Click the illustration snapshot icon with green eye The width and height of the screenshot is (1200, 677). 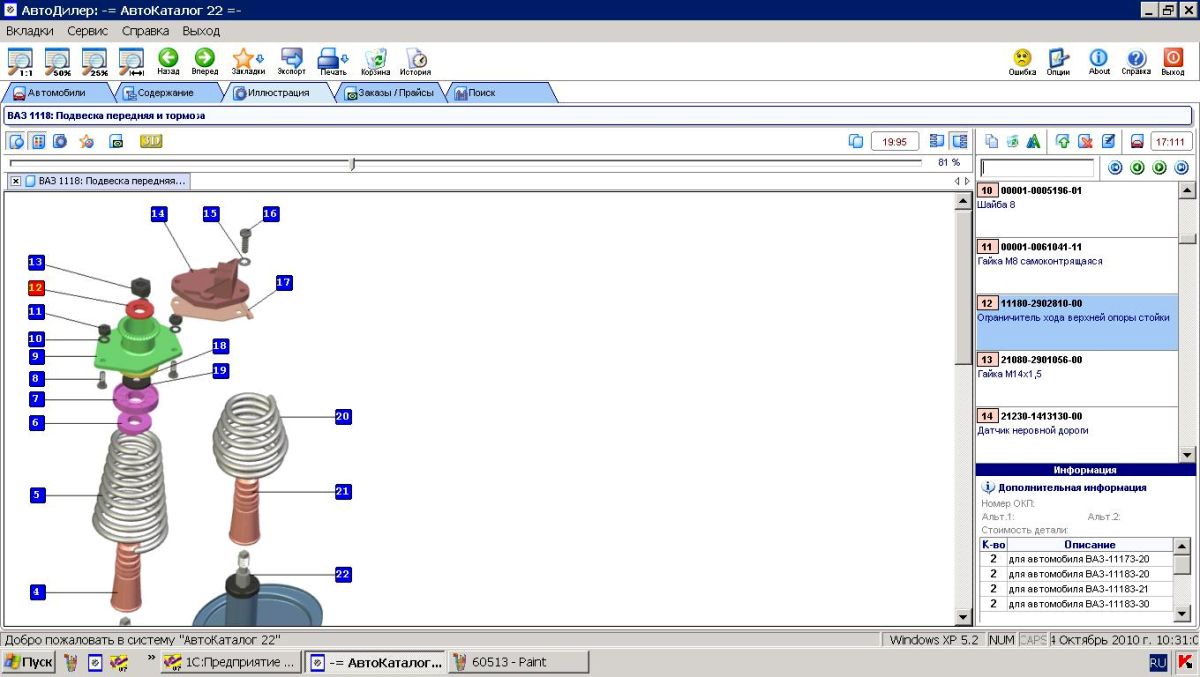[x=116, y=141]
